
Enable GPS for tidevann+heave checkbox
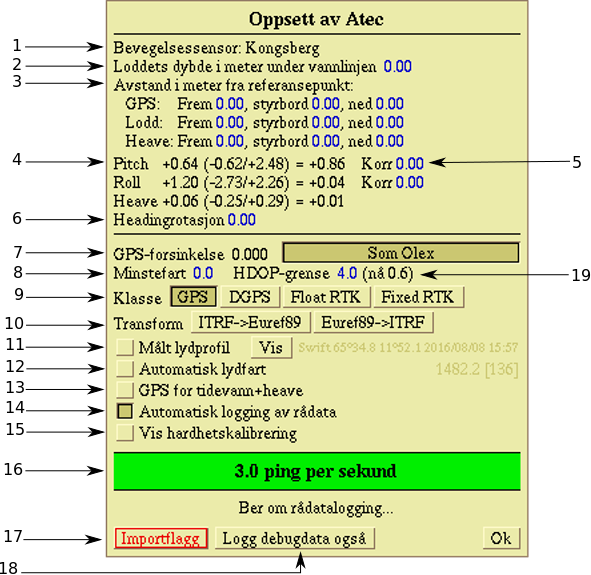125,390
